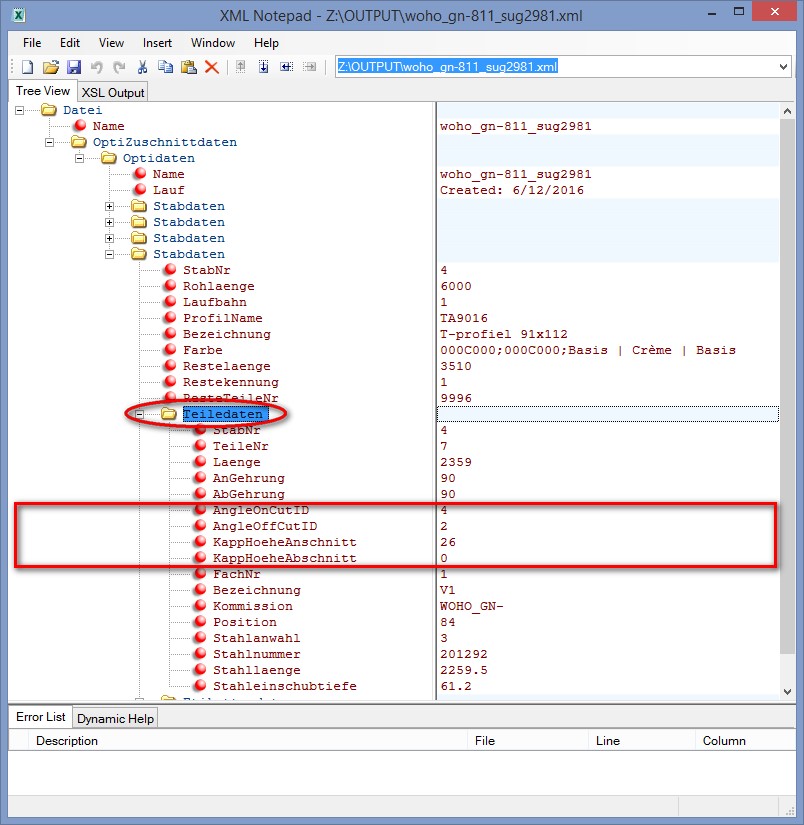This screenshot has width=804, height=825.
Task: Click the Nudge node right icon
Action: (310, 67)
